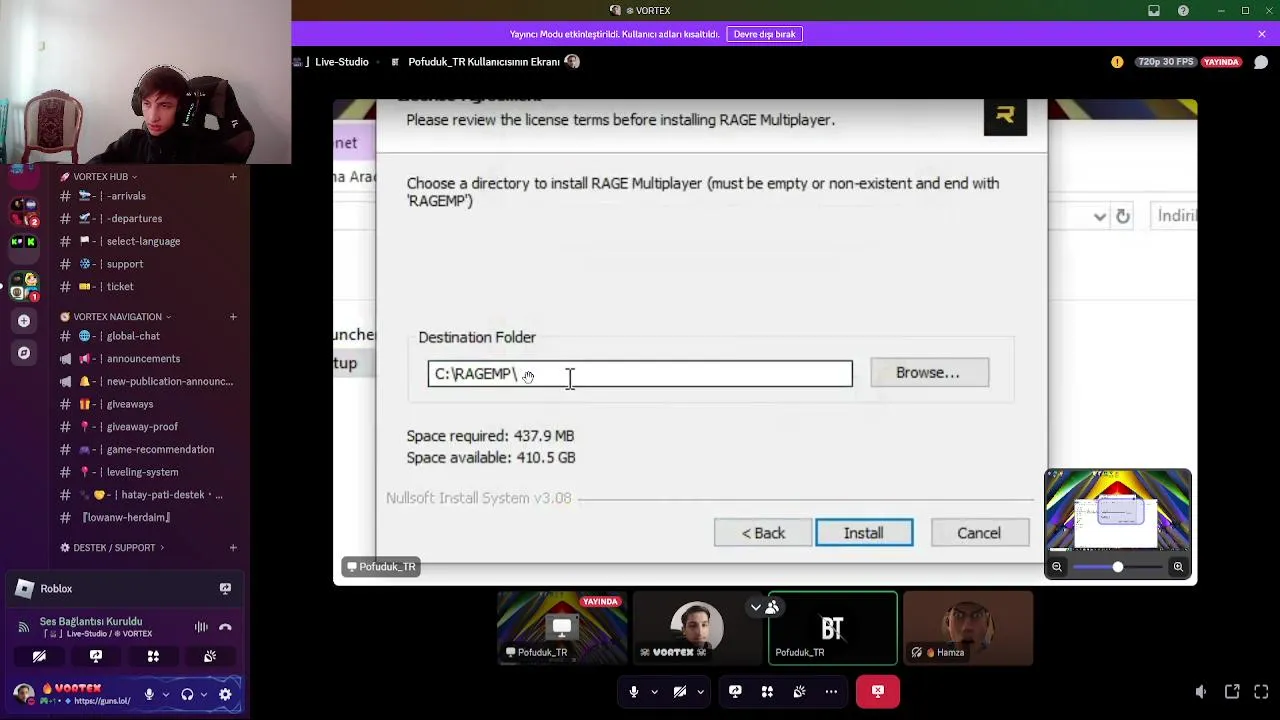Click share screen icon in call bar

point(735,691)
